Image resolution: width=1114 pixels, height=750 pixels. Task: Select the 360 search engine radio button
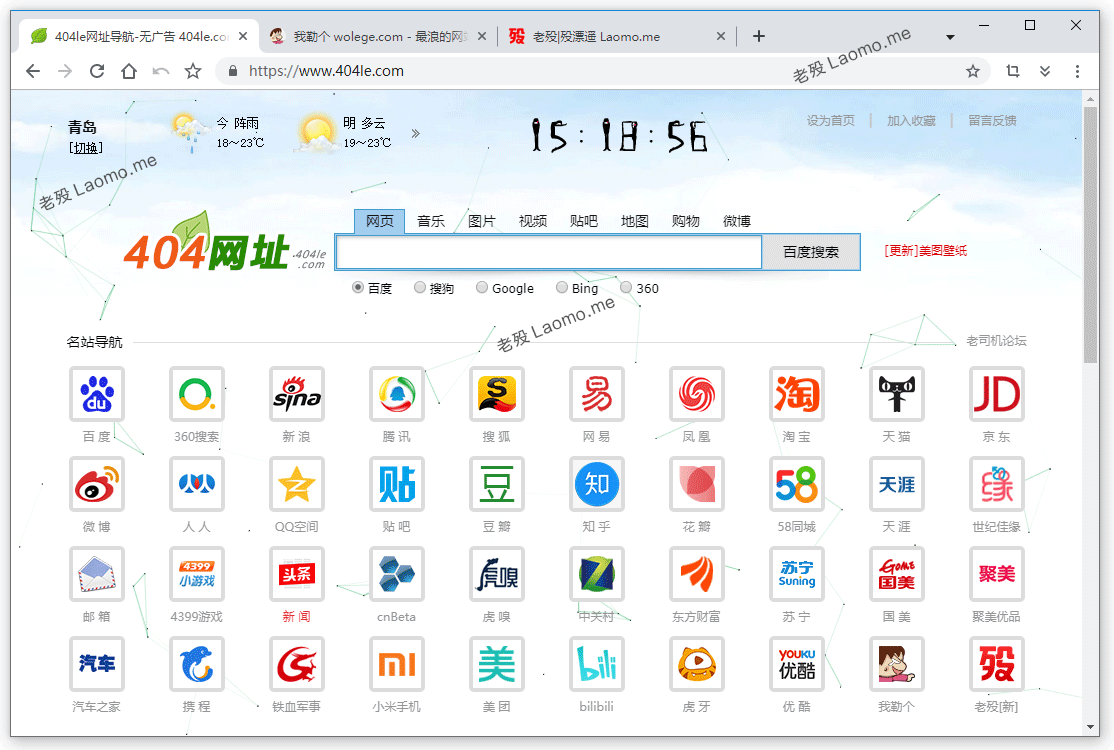(626, 288)
